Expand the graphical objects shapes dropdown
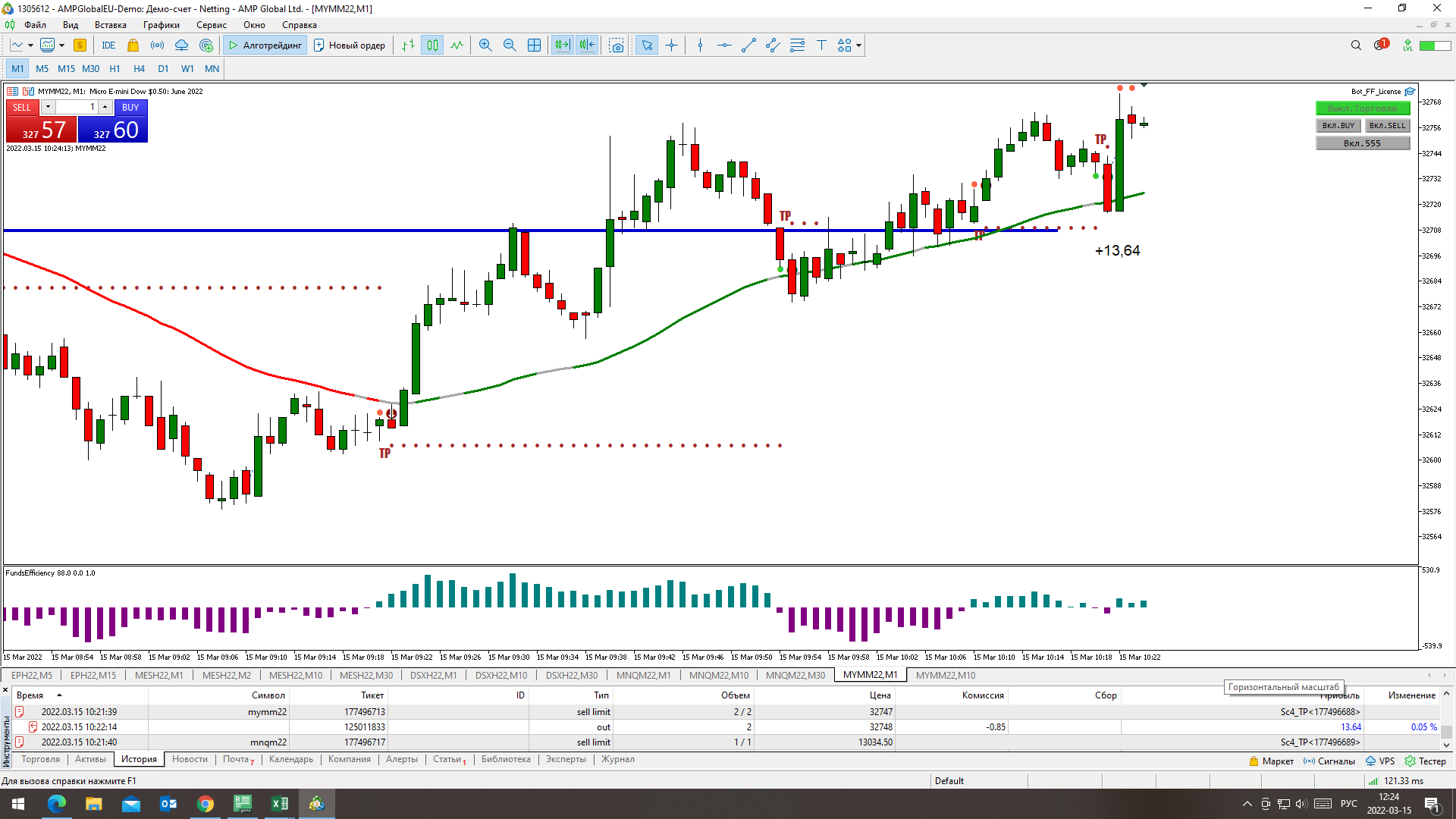This screenshot has width=1456, height=819. point(858,45)
